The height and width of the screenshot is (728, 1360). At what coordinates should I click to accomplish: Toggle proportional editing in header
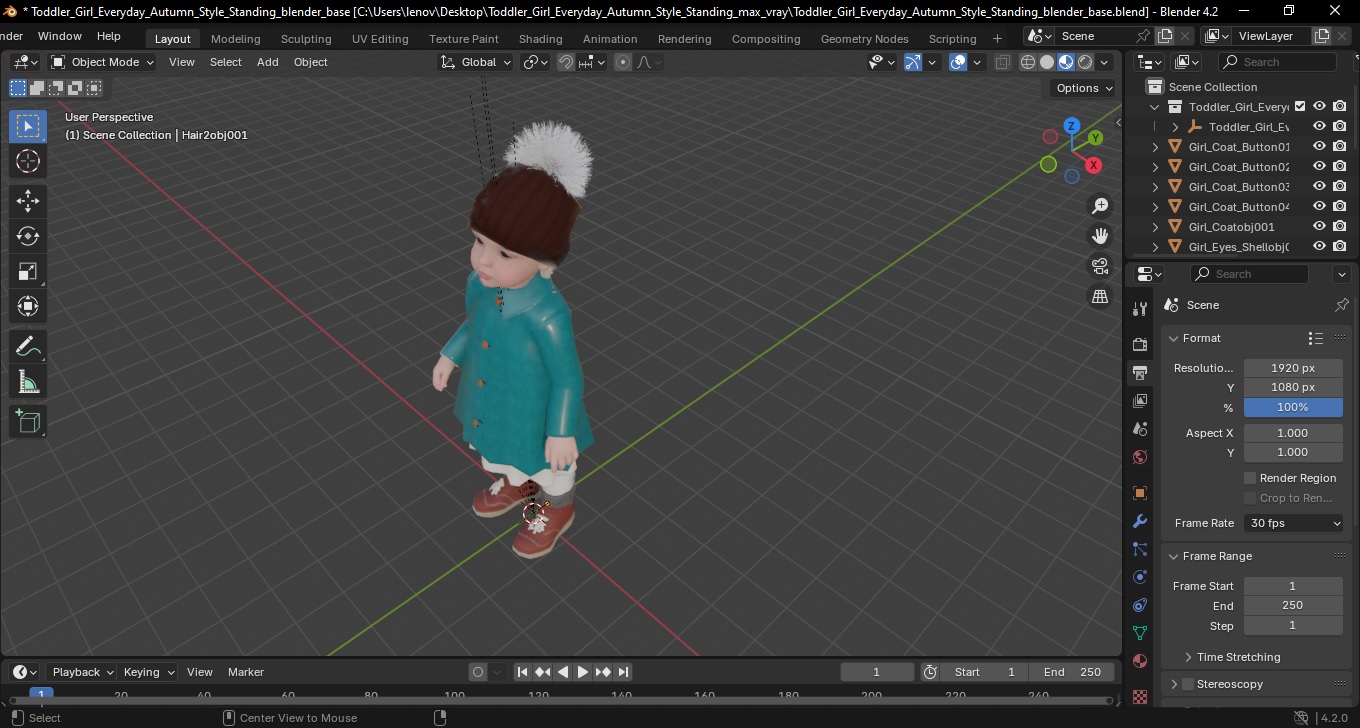pos(623,62)
